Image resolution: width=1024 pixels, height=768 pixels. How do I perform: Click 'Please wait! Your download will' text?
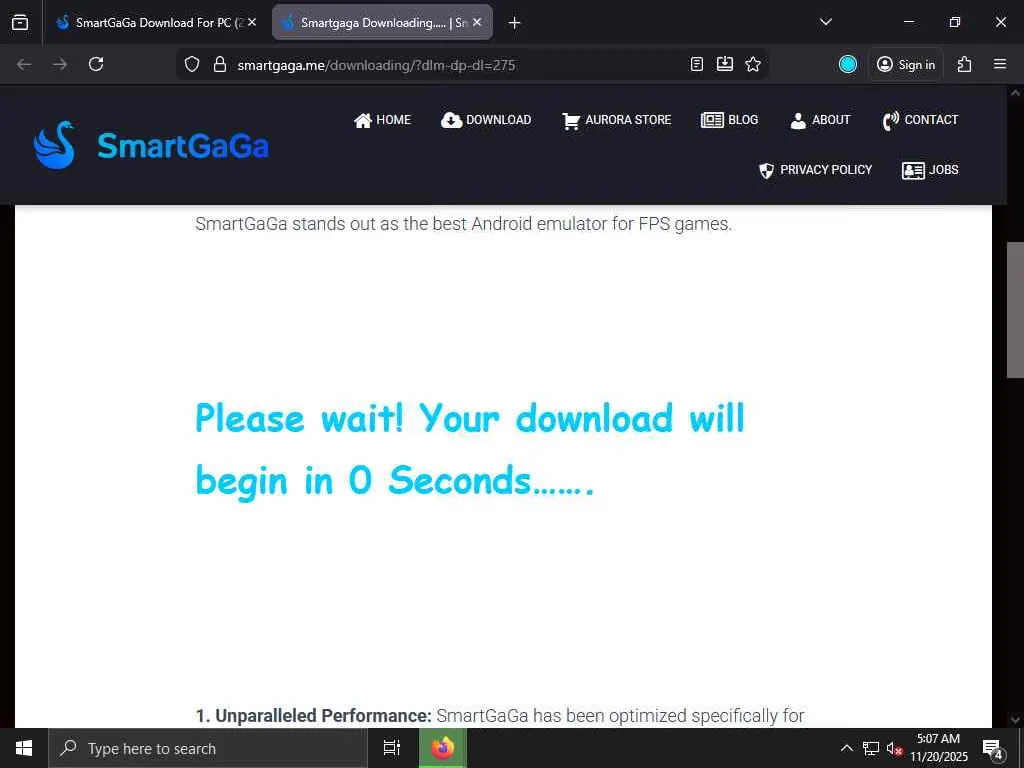pyautogui.click(x=470, y=418)
